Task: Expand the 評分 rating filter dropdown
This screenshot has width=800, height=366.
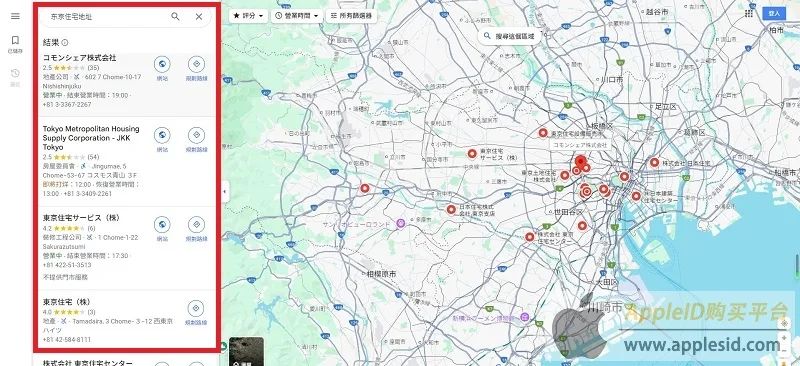Action: pyautogui.click(x=248, y=16)
